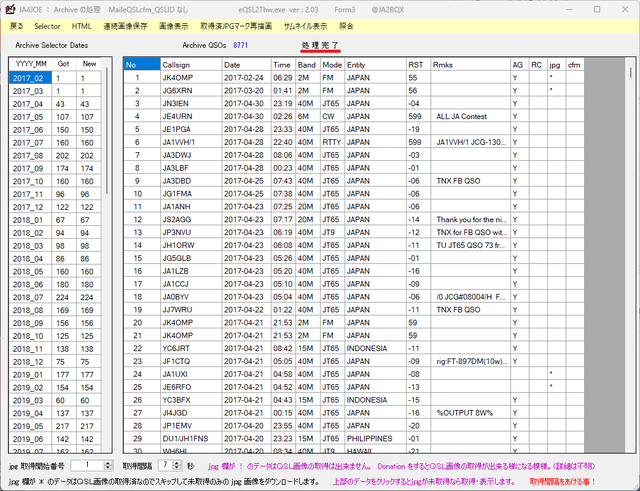This screenshot has width=640, height=491.
Task: Click the Date column header
Action: pyautogui.click(x=247, y=64)
